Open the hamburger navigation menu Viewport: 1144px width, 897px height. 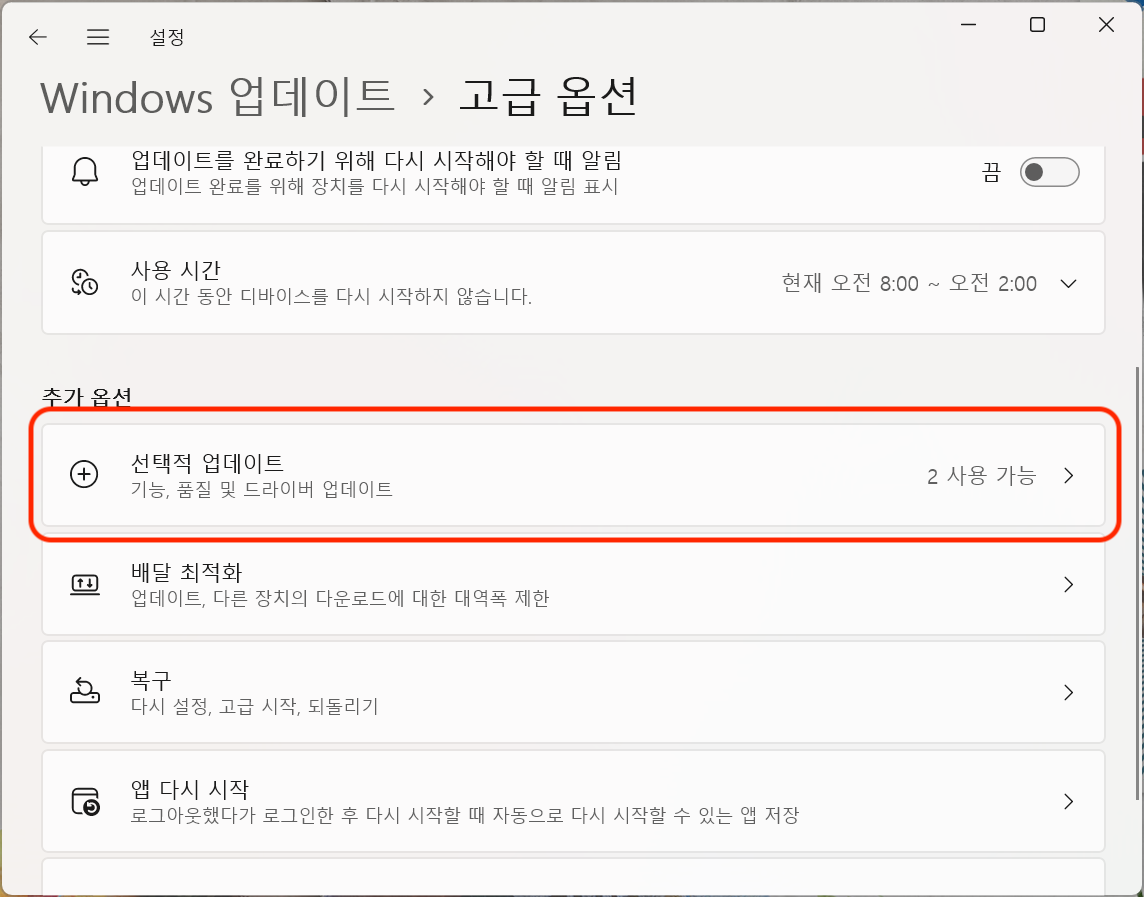click(x=98, y=37)
